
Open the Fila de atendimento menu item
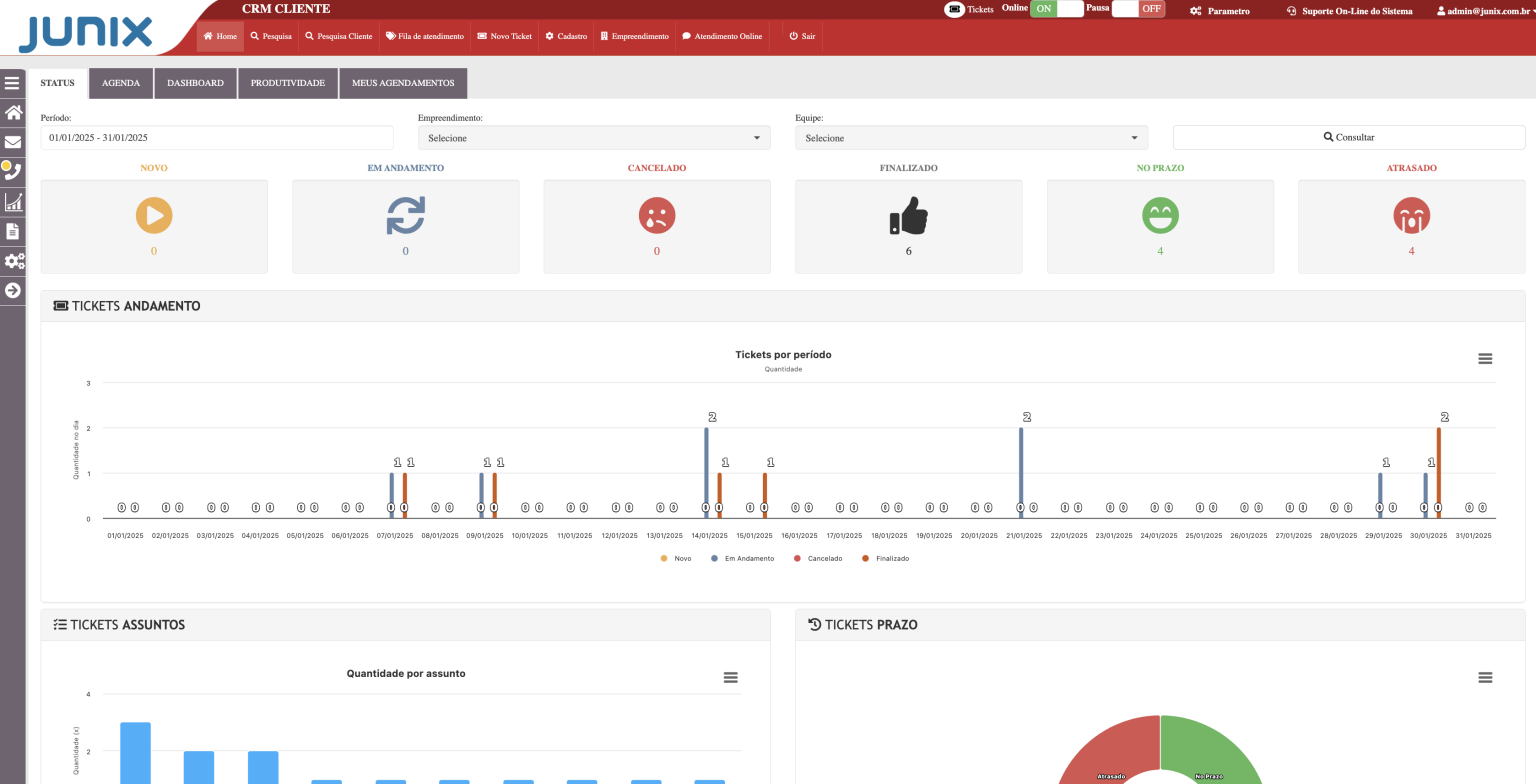tap(425, 36)
